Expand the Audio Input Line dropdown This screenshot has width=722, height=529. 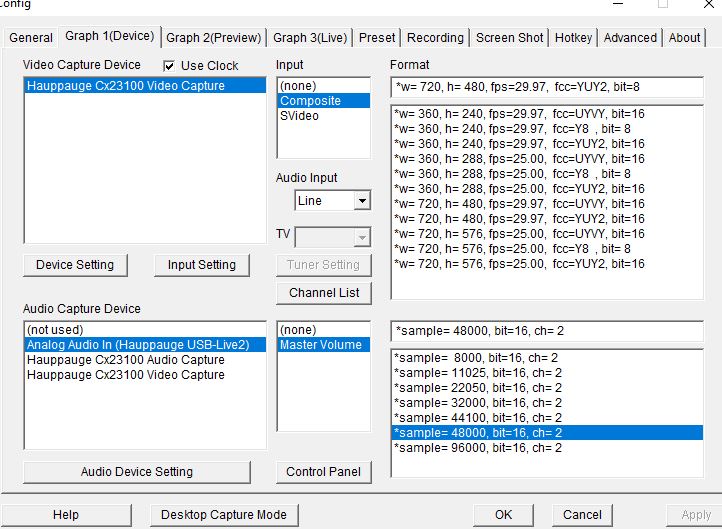coord(362,201)
